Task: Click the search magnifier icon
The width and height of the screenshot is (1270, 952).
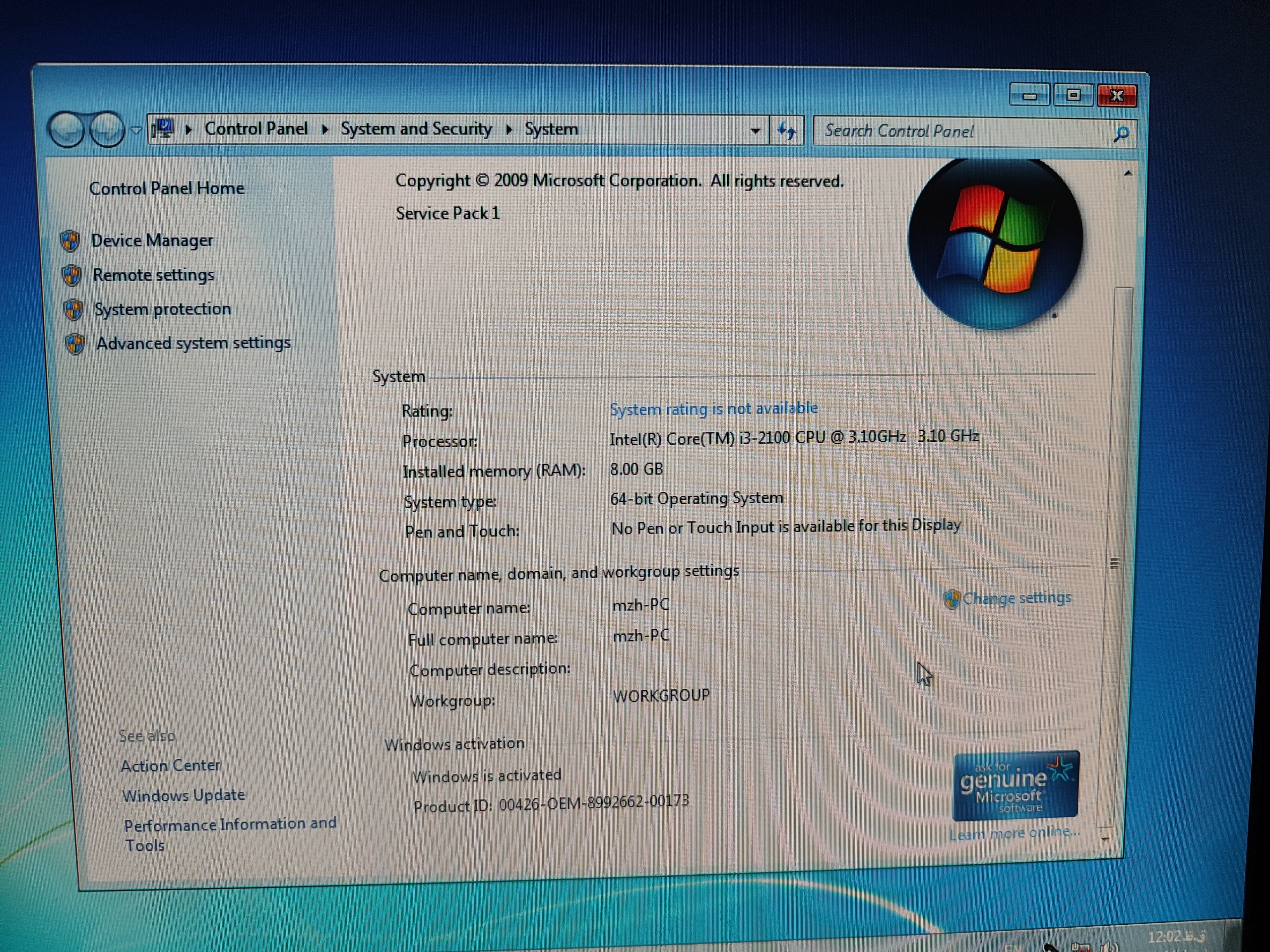Action: pos(1120,134)
